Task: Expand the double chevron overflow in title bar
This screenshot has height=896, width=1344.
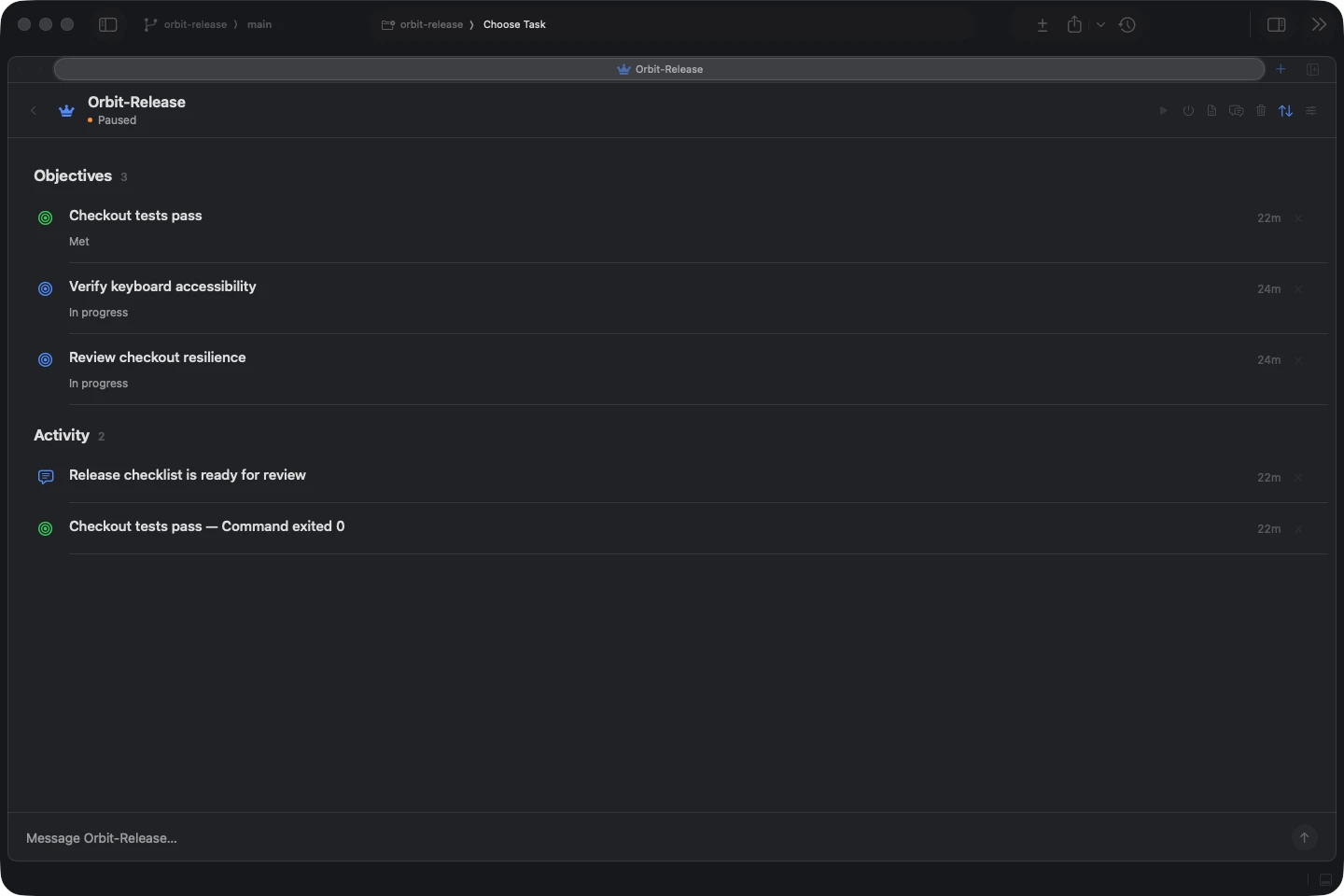Action: click(1319, 25)
